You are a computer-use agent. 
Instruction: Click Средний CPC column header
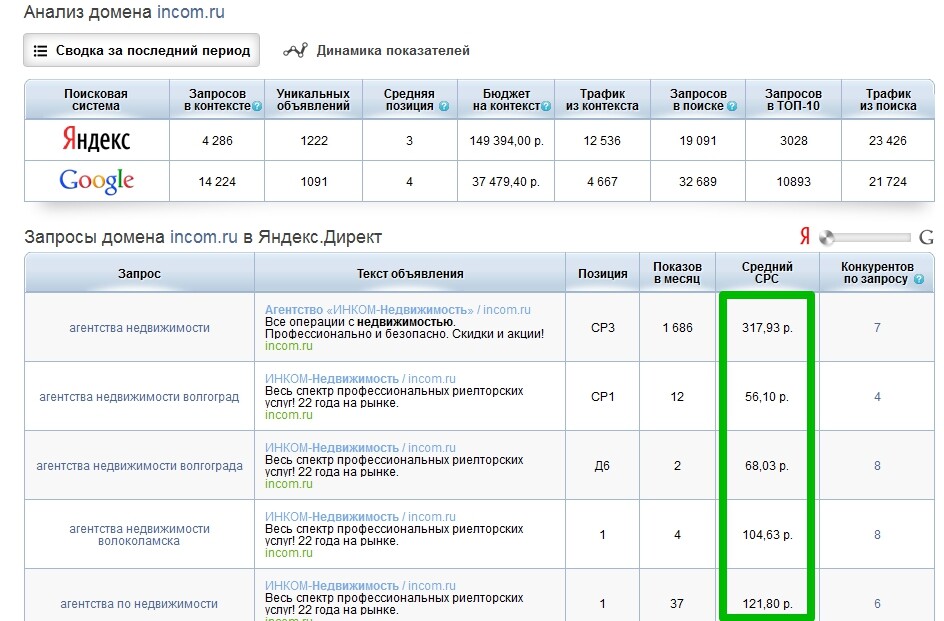(767, 273)
